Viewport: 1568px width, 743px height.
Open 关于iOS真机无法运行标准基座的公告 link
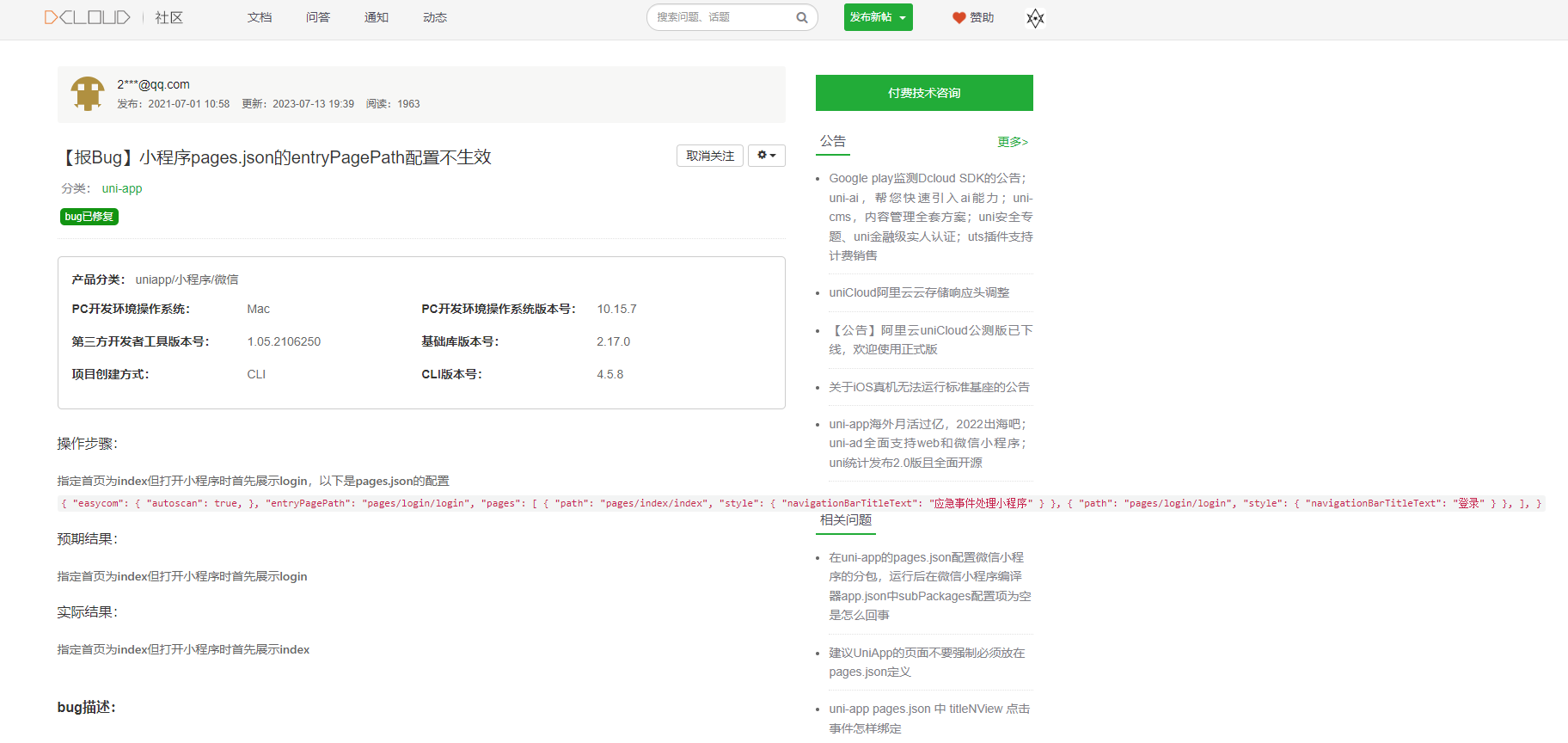tap(928, 387)
